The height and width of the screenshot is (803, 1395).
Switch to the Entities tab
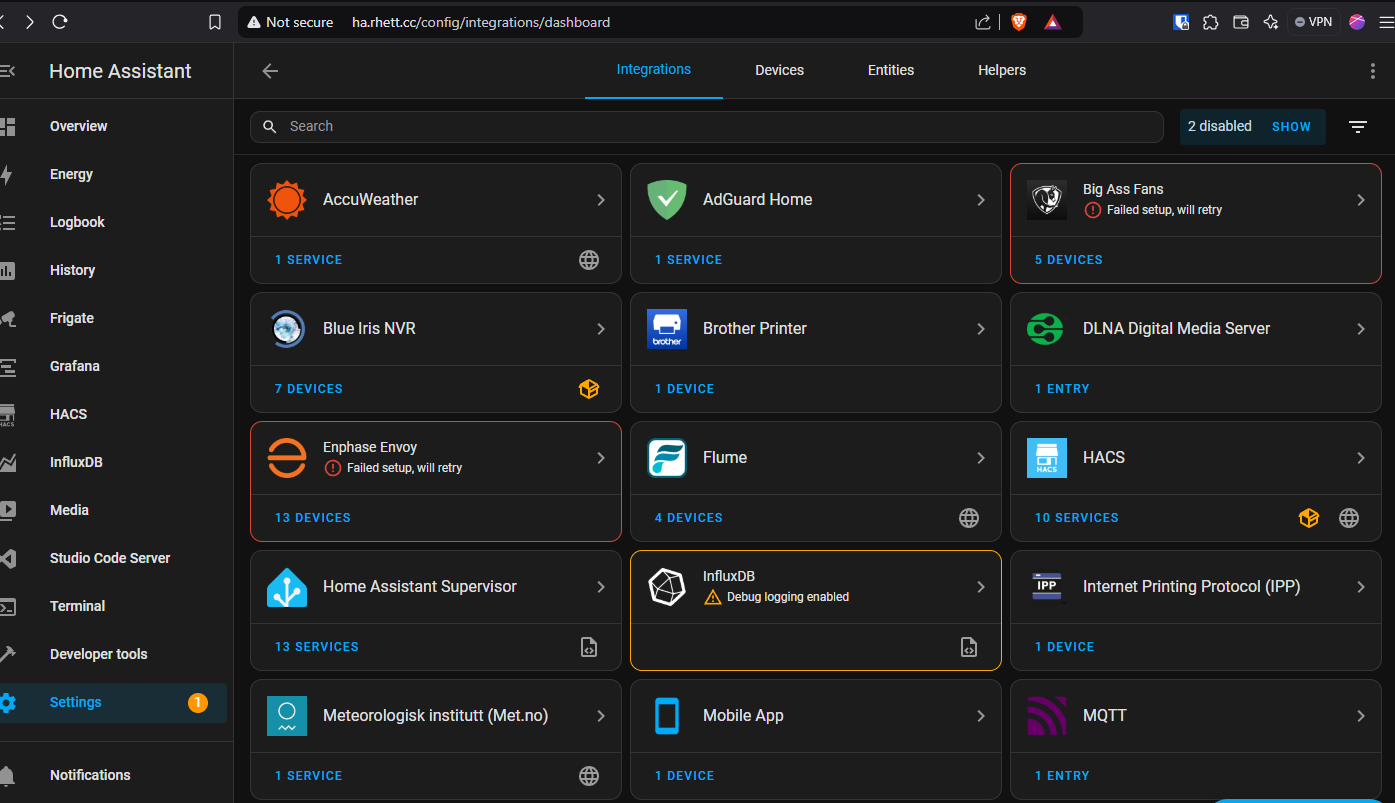(x=891, y=70)
